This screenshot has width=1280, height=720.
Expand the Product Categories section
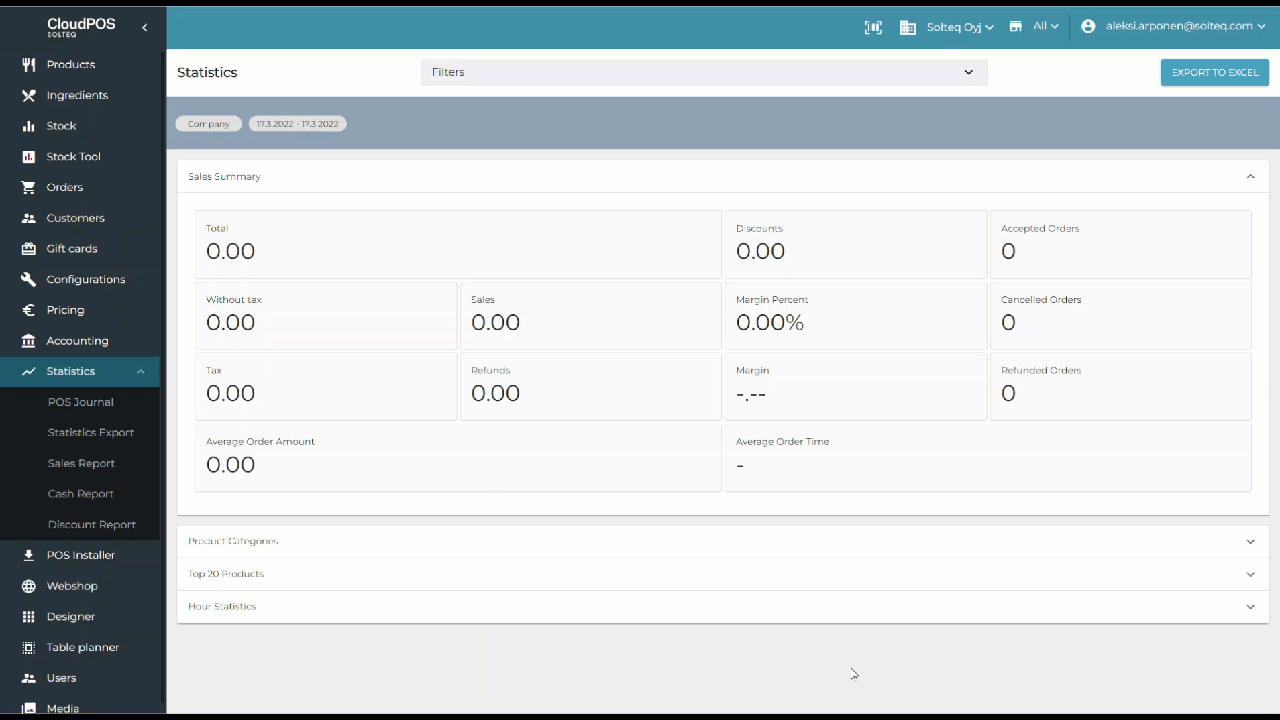point(1250,541)
